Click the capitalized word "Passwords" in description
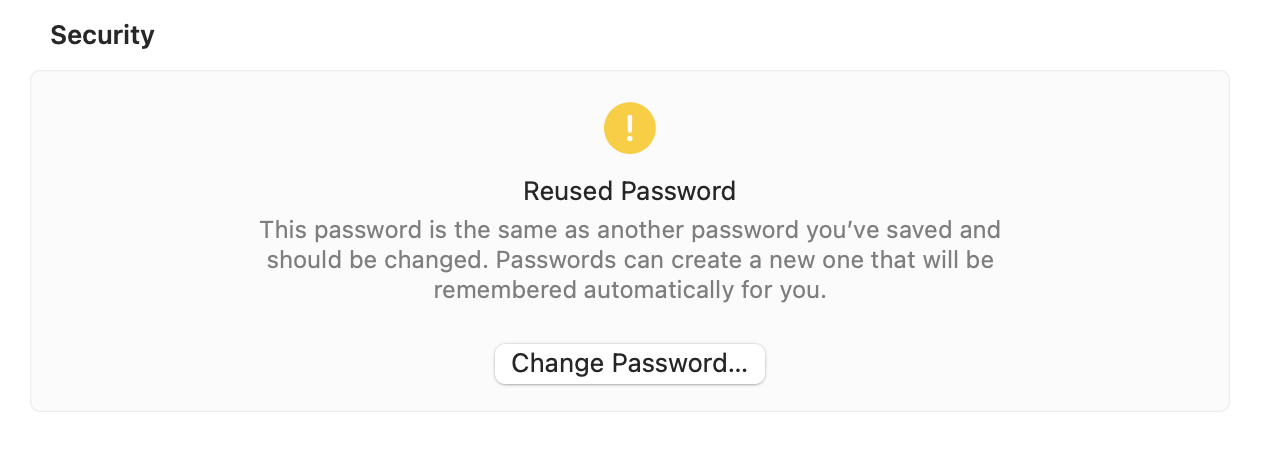1266x450 pixels. [552, 261]
